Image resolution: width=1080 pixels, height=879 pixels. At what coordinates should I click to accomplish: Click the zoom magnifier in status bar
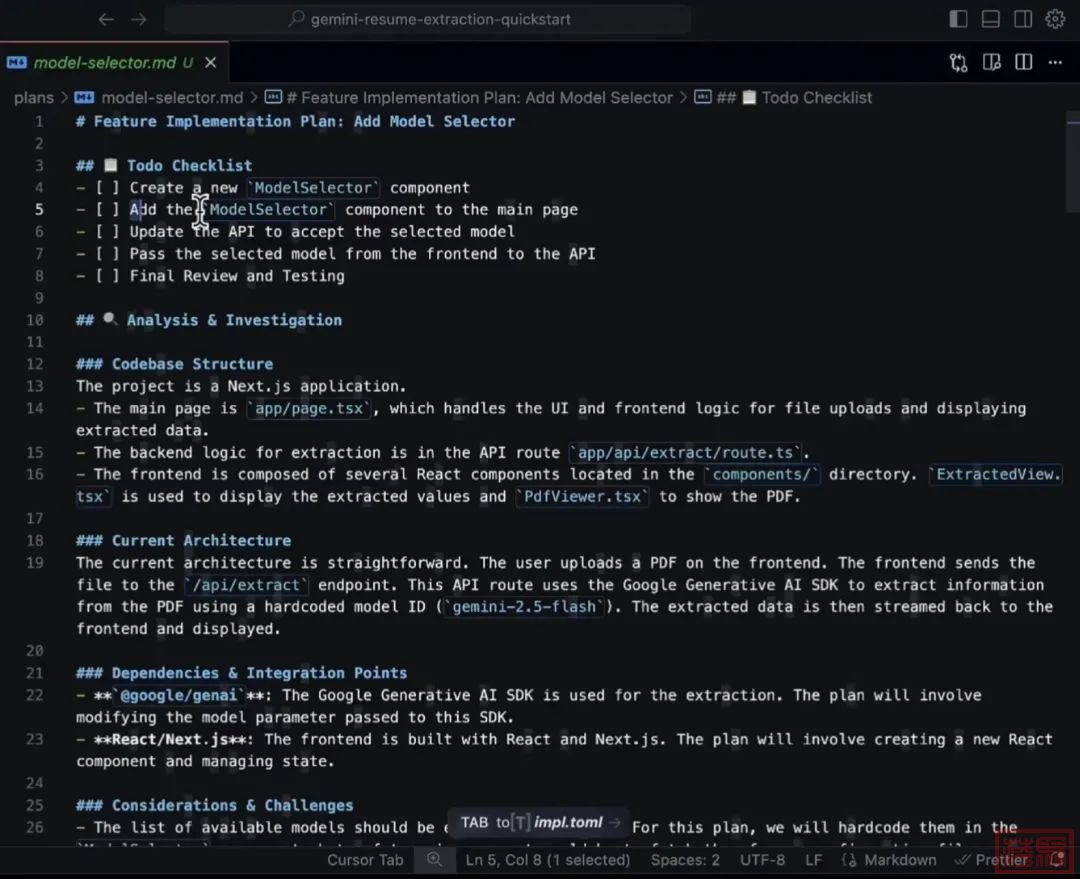pos(434,859)
